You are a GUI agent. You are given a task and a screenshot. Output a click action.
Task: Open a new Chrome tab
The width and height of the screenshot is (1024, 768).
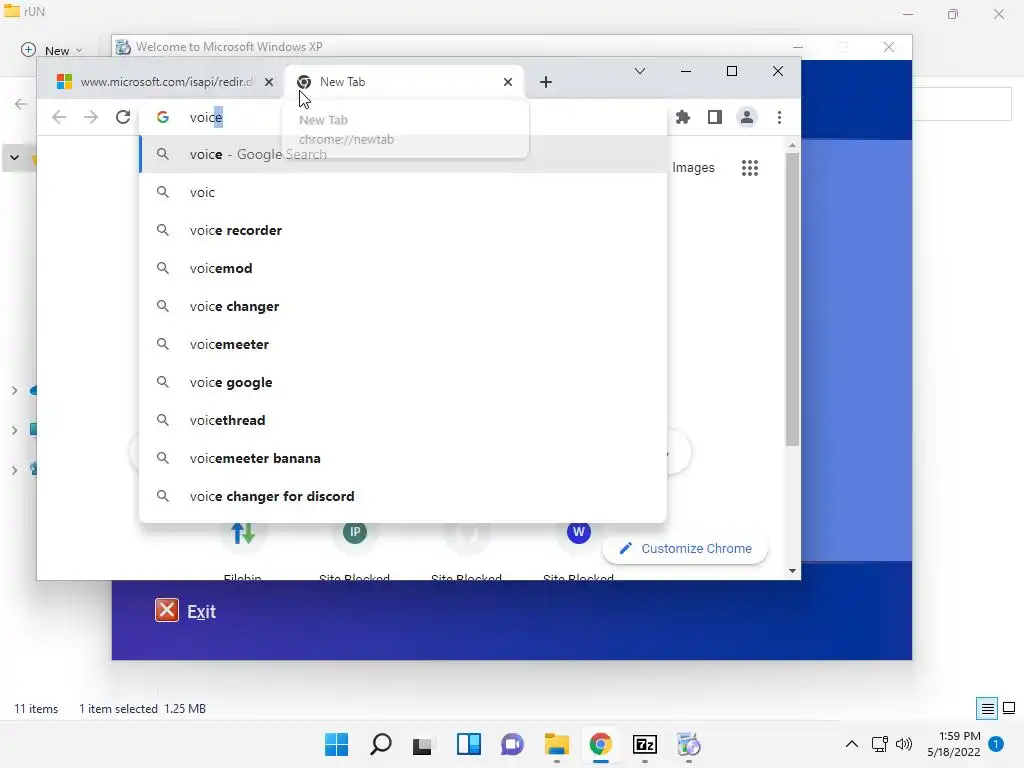(546, 82)
